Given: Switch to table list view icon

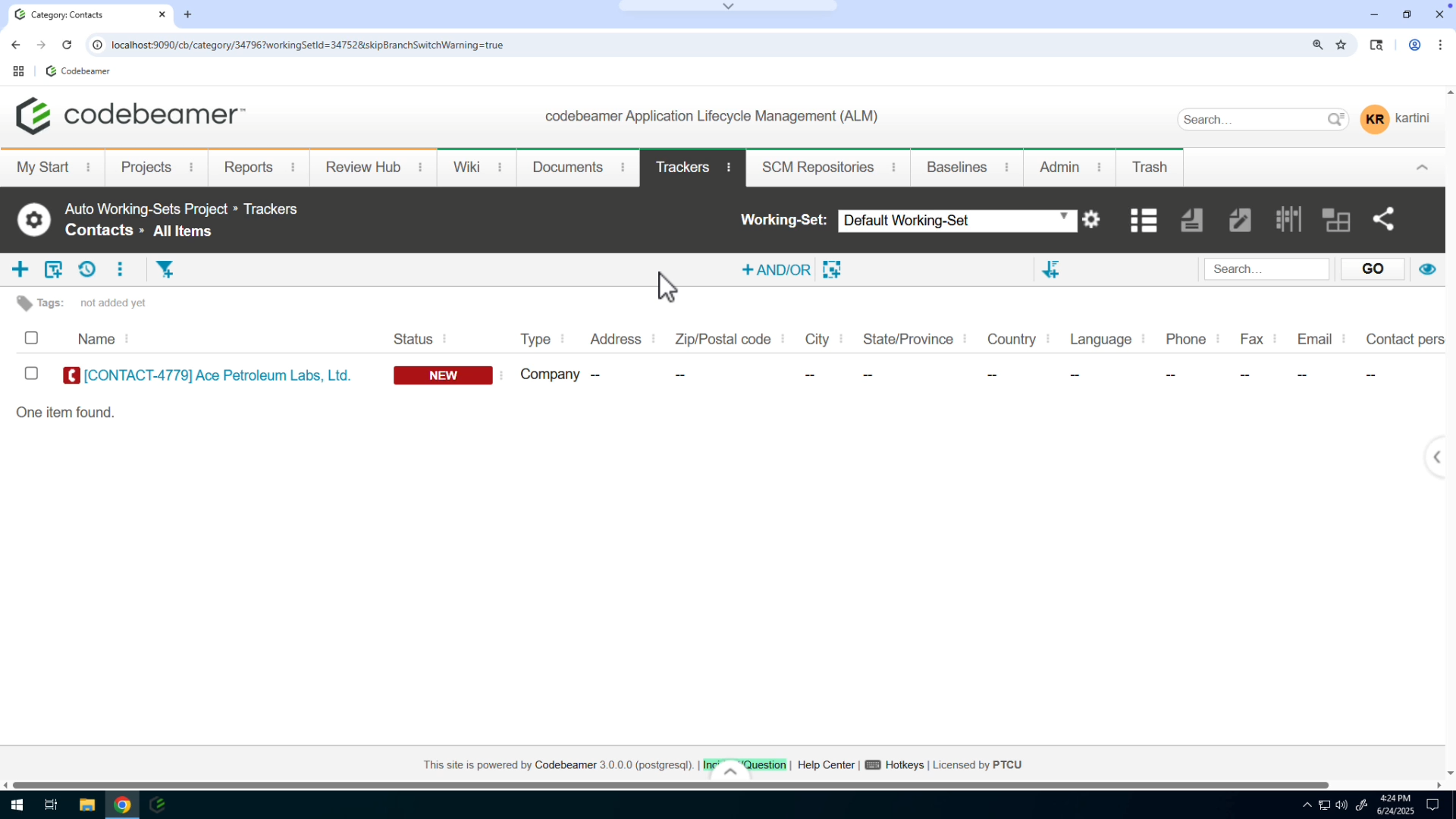Looking at the screenshot, I should (1143, 220).
